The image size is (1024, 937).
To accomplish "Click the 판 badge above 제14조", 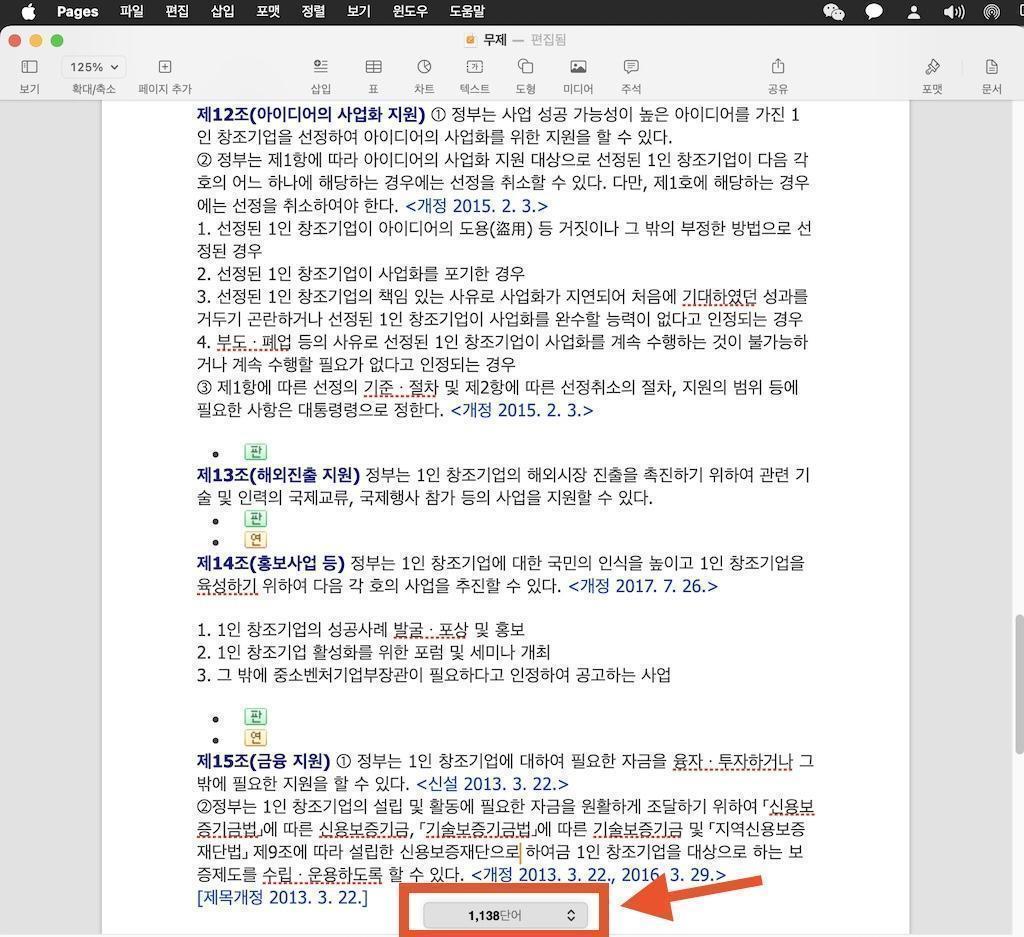I will pos(255,519).
